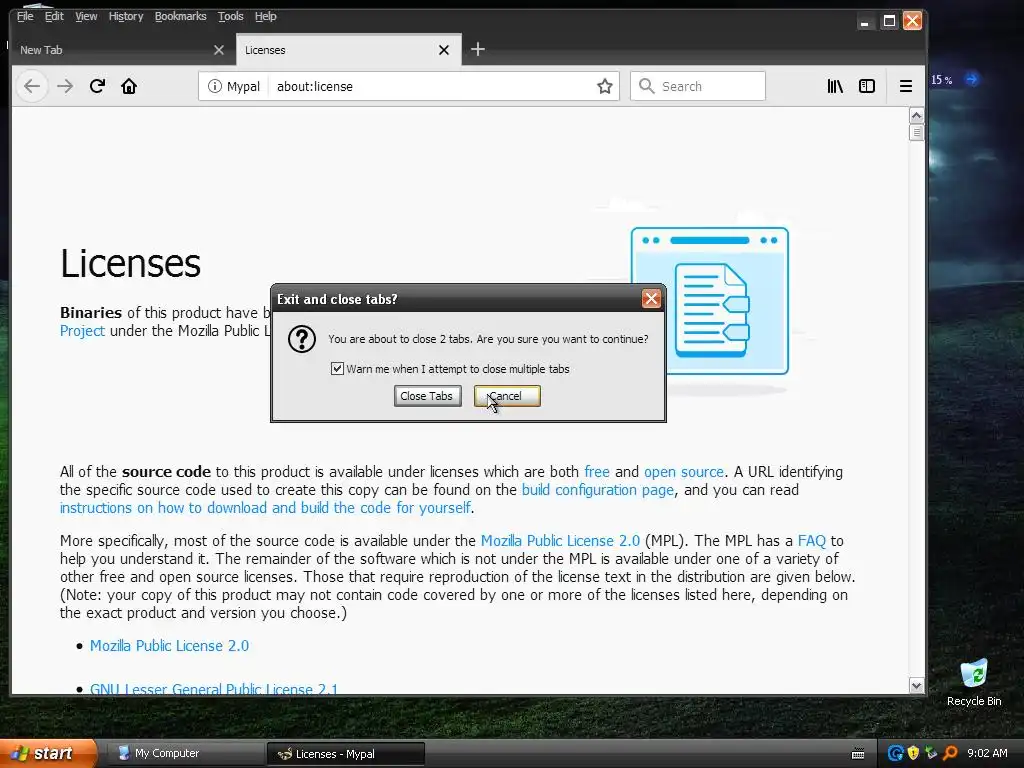Open the Bookmarks menu
The height and width of the screenshot is (768, 1024).
coord(180,16)
